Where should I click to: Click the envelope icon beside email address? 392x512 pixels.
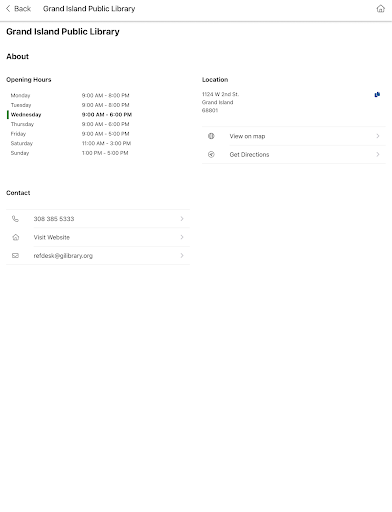pos(15,256)
